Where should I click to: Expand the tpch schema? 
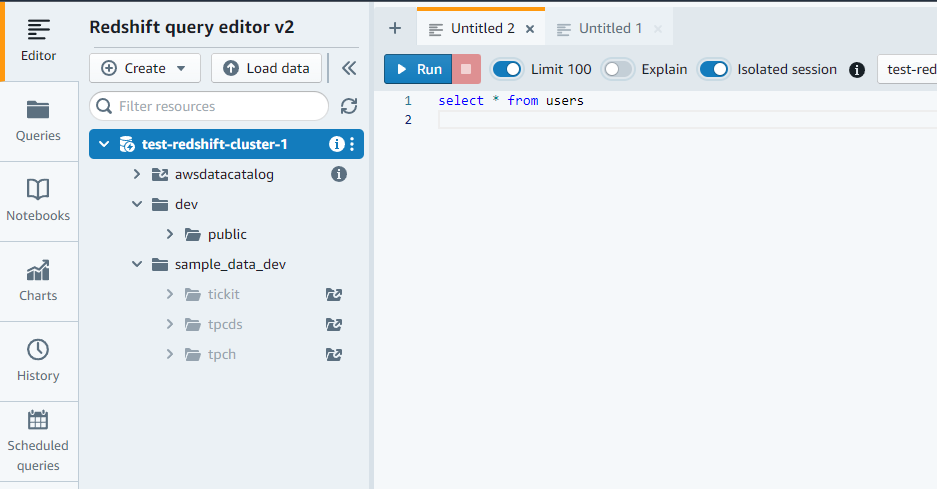point(170,354)
